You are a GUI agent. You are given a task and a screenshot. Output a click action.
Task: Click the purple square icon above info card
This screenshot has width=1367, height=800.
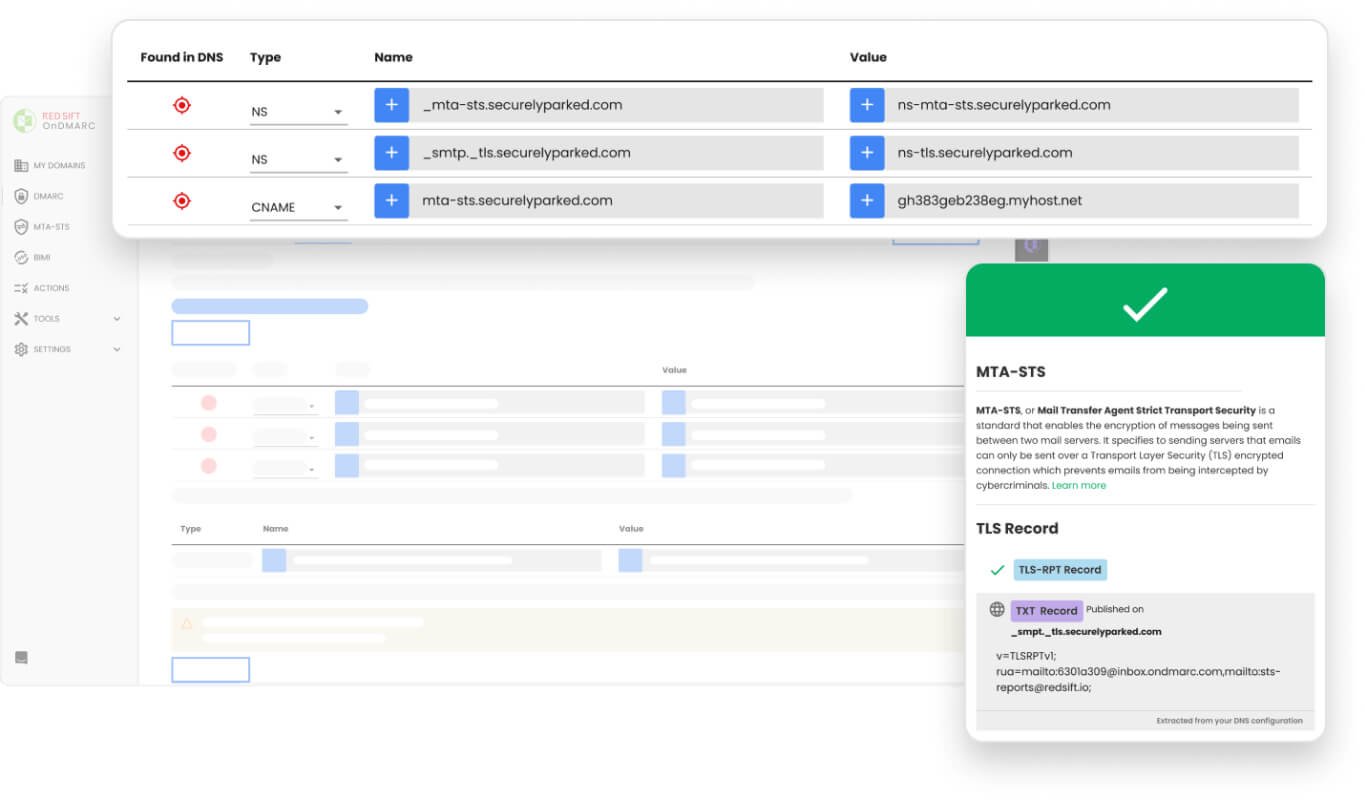point(1031,248)
